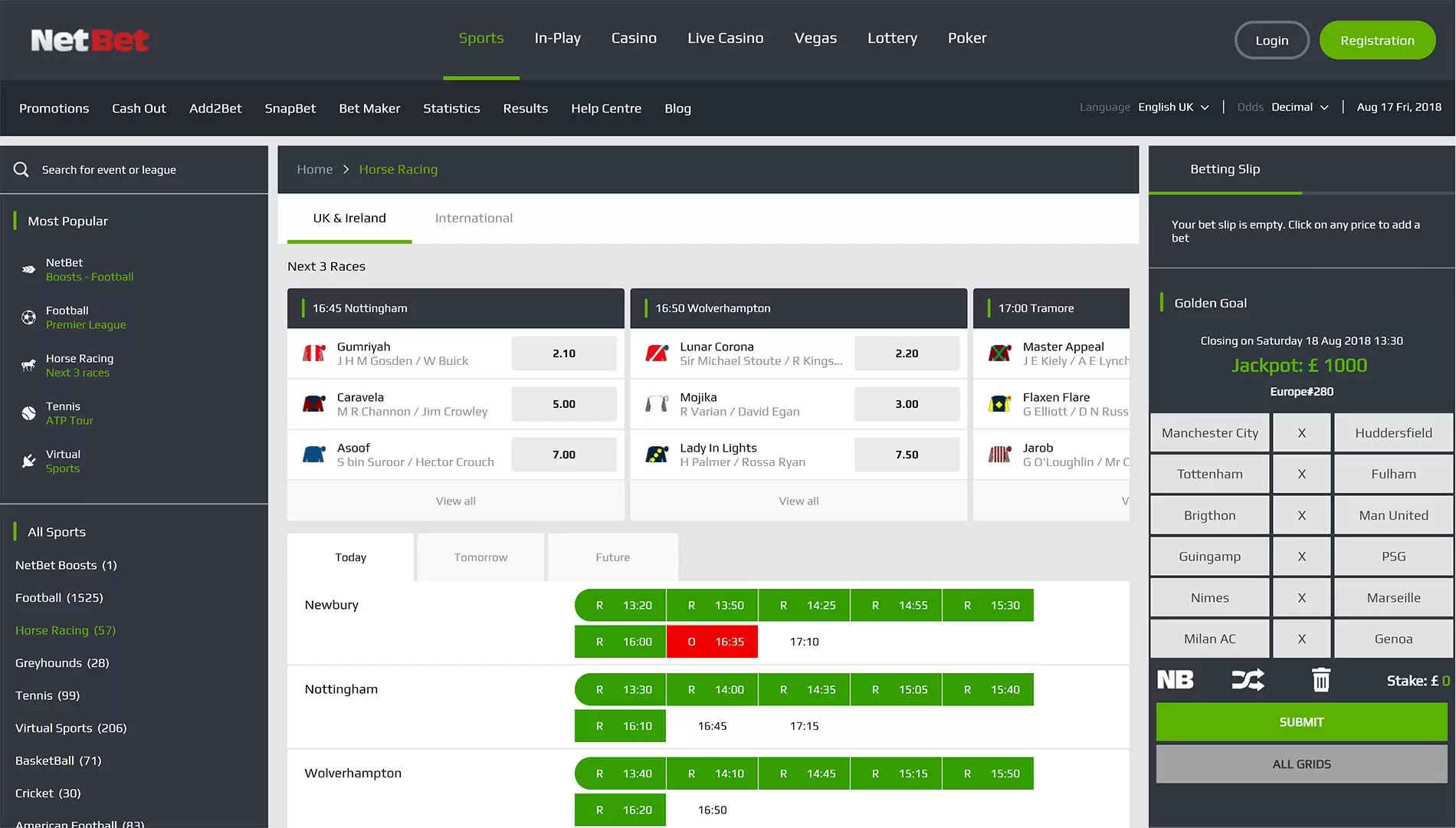
Task: Pick Brigthon to win
Action: point(1210,516)
